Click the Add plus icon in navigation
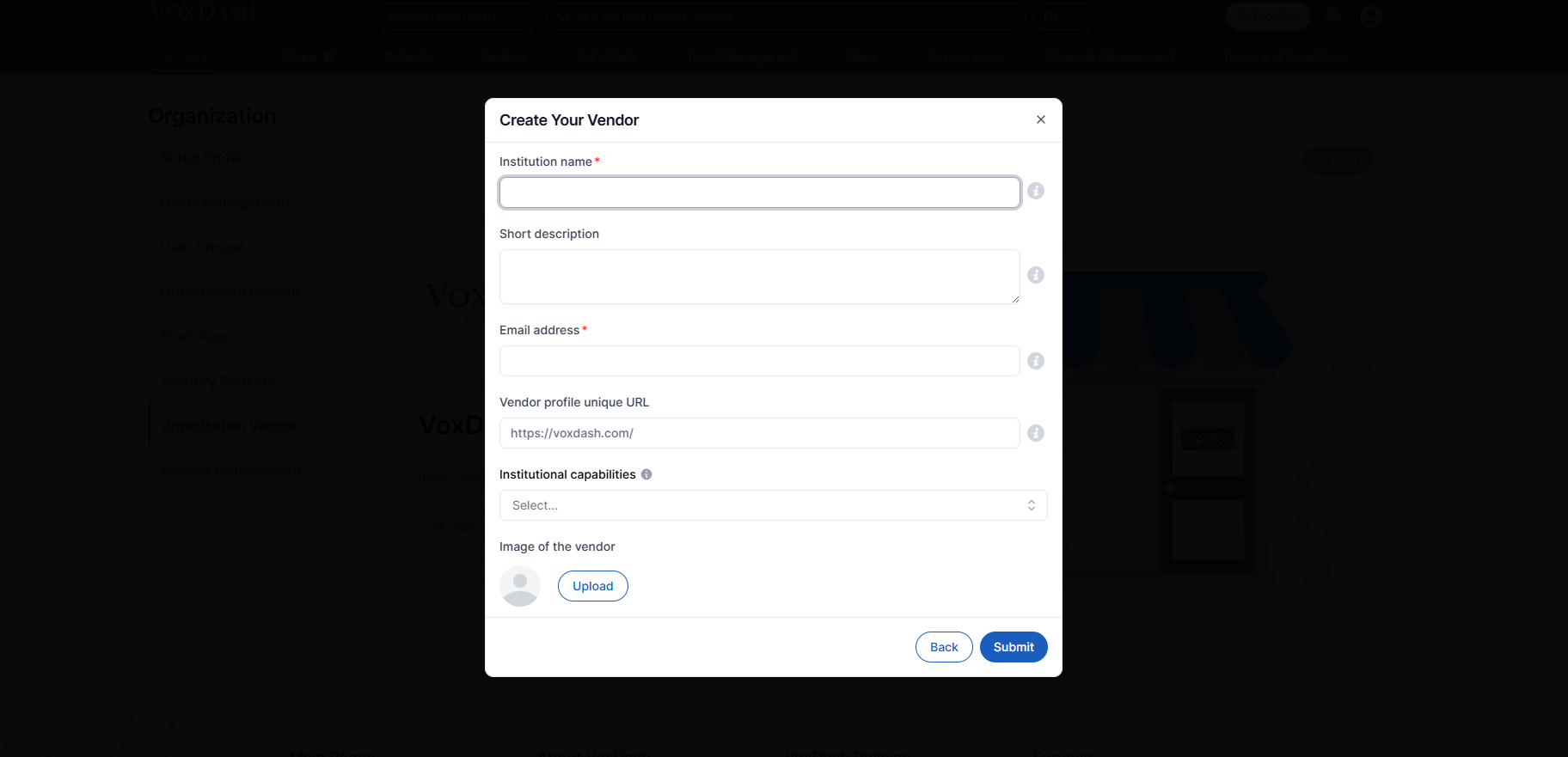Viewport: 1568px width, 757px height. (x=170, y=57)
